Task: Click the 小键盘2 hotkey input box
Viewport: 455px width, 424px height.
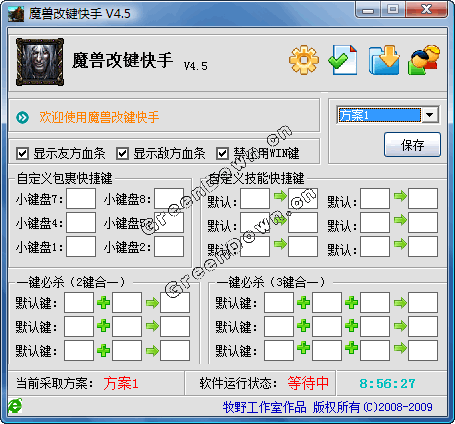Action: [169, 247]
